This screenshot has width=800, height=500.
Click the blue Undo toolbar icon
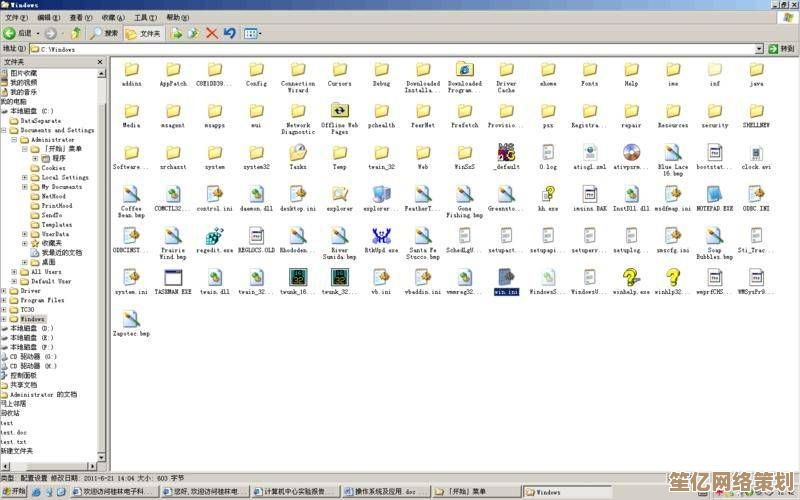coord(229,33)
